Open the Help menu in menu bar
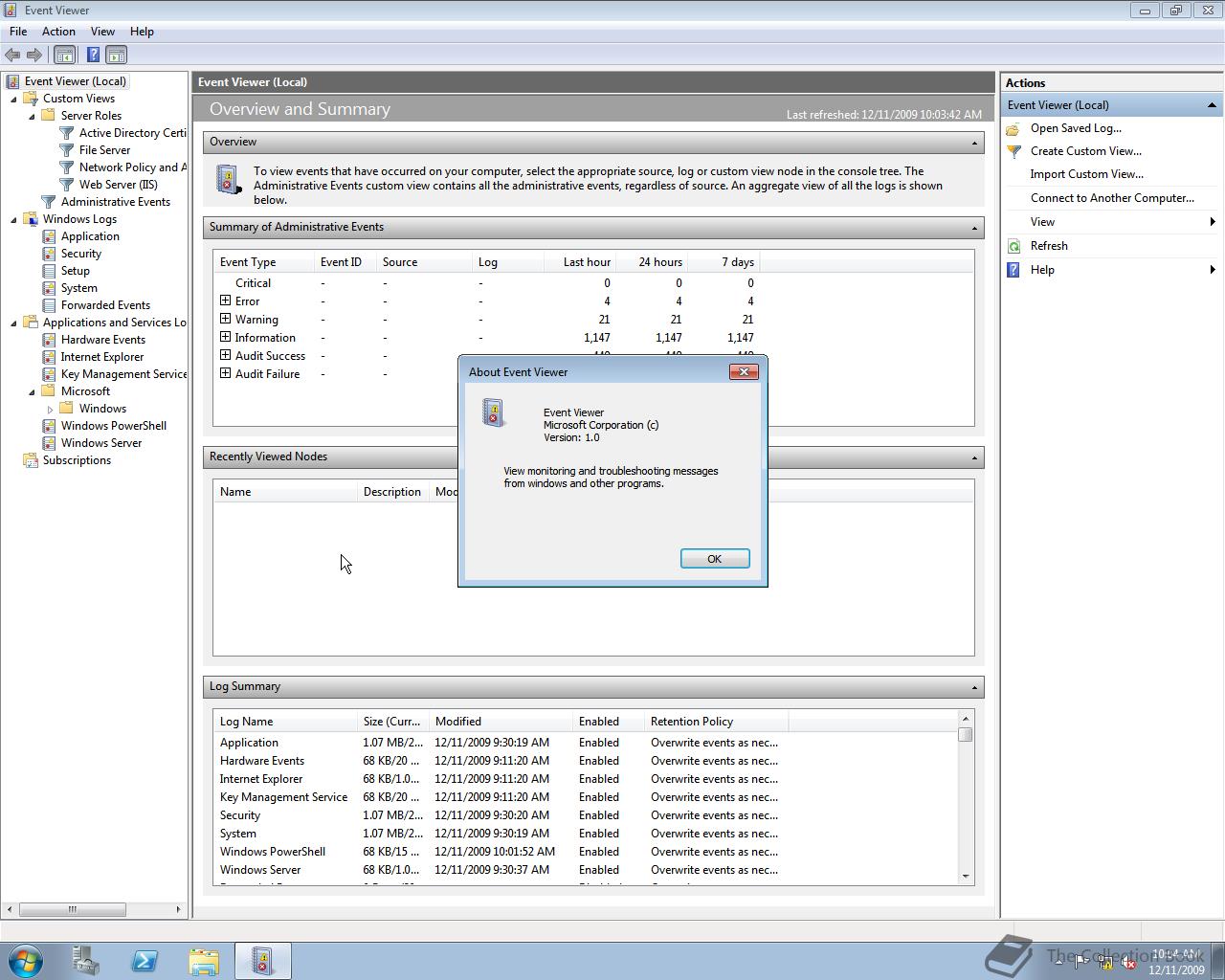The height and width of the screenshot is (980, 1225). [x=142, y=32]
